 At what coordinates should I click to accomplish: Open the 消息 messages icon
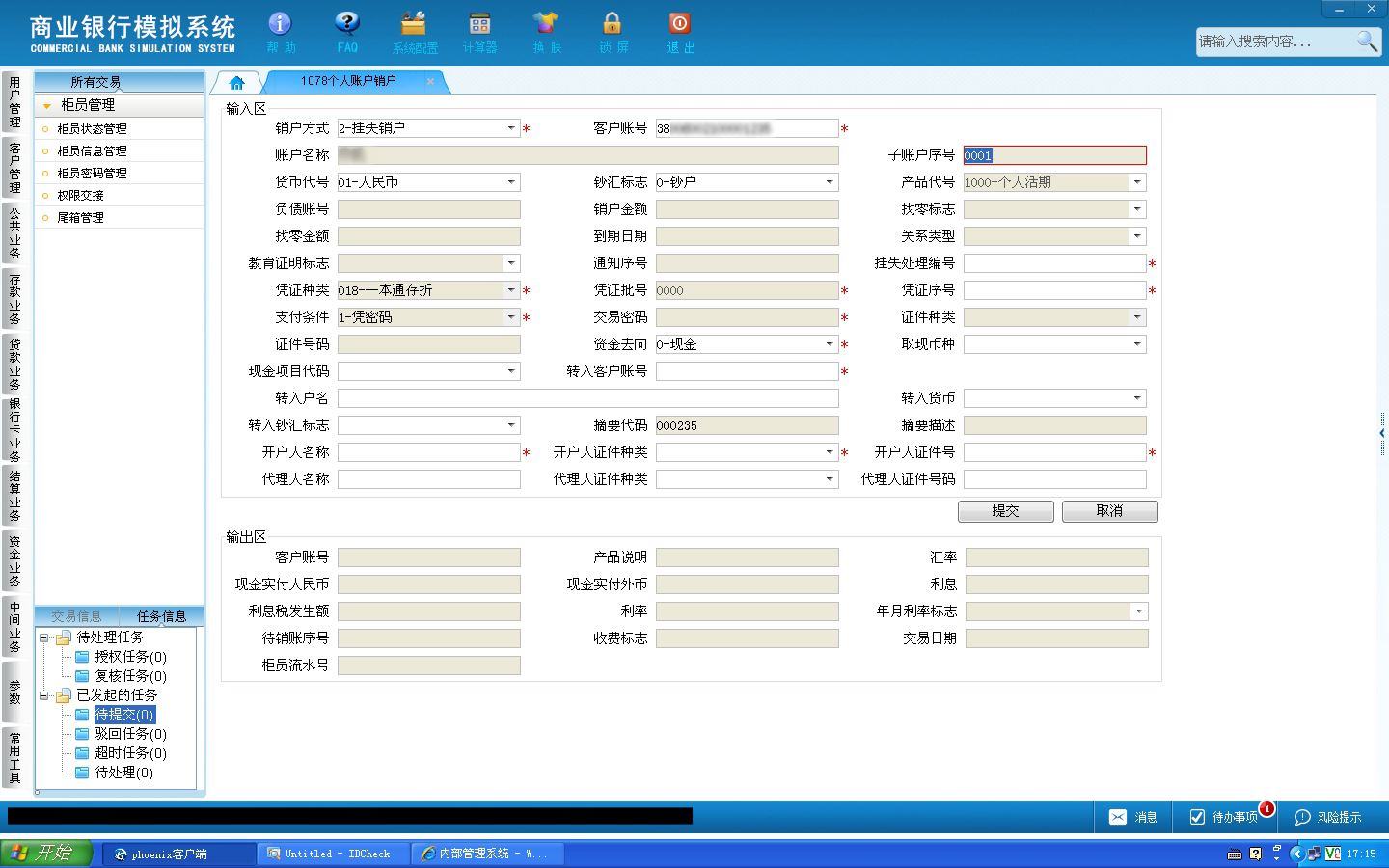pos(1133,817)
